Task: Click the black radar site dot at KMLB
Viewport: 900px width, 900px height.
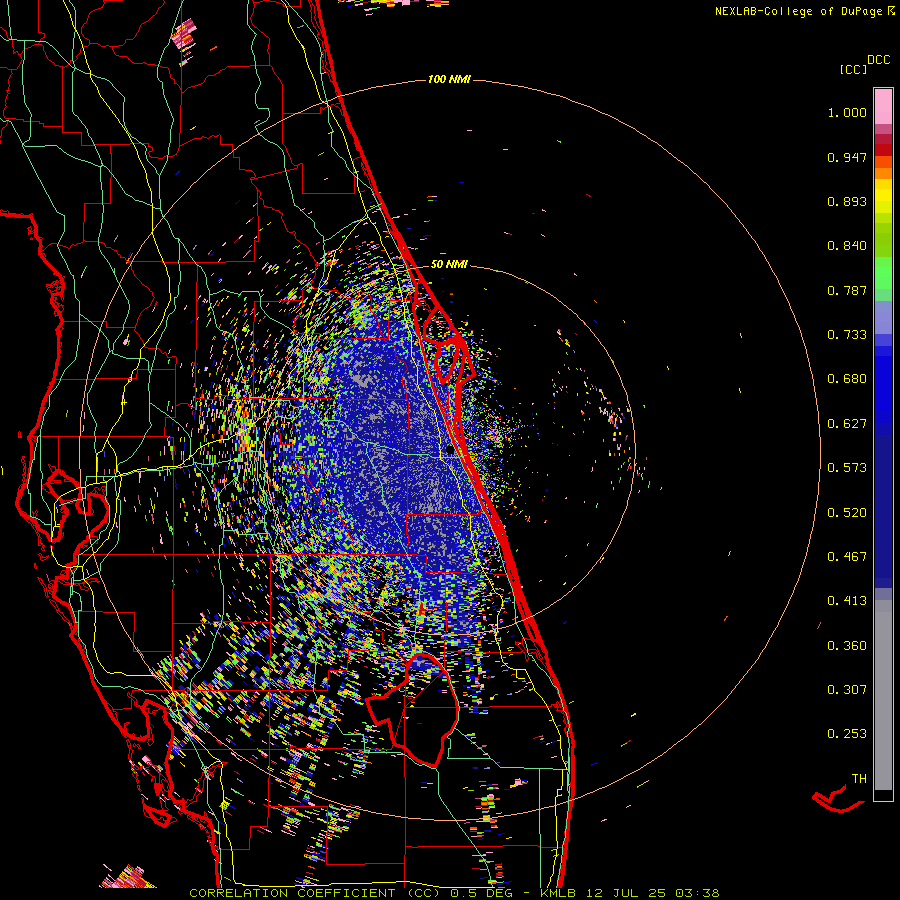Action: click(449, 451)
